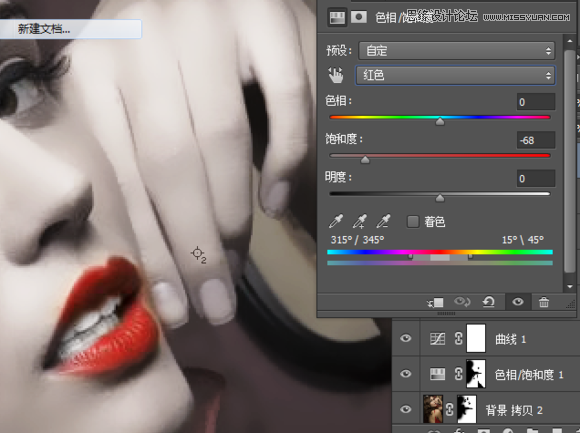The width and height of the screenshot is (580, 433).
Task: Click the Hue/Saturation adjustment icon in panel header
Action: pyautogui.click(x=337, y=17)
